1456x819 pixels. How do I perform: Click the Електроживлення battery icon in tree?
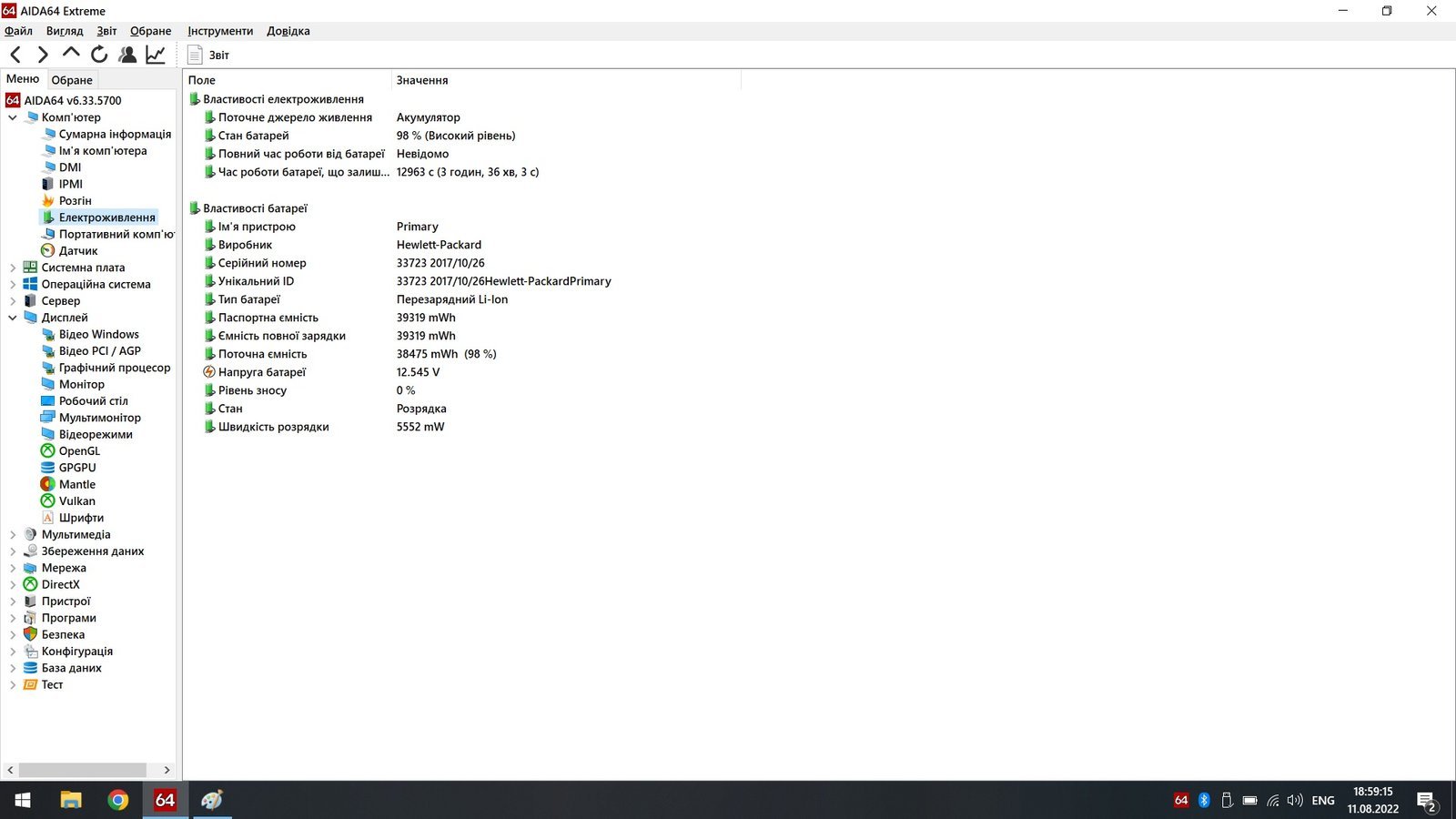48,217
